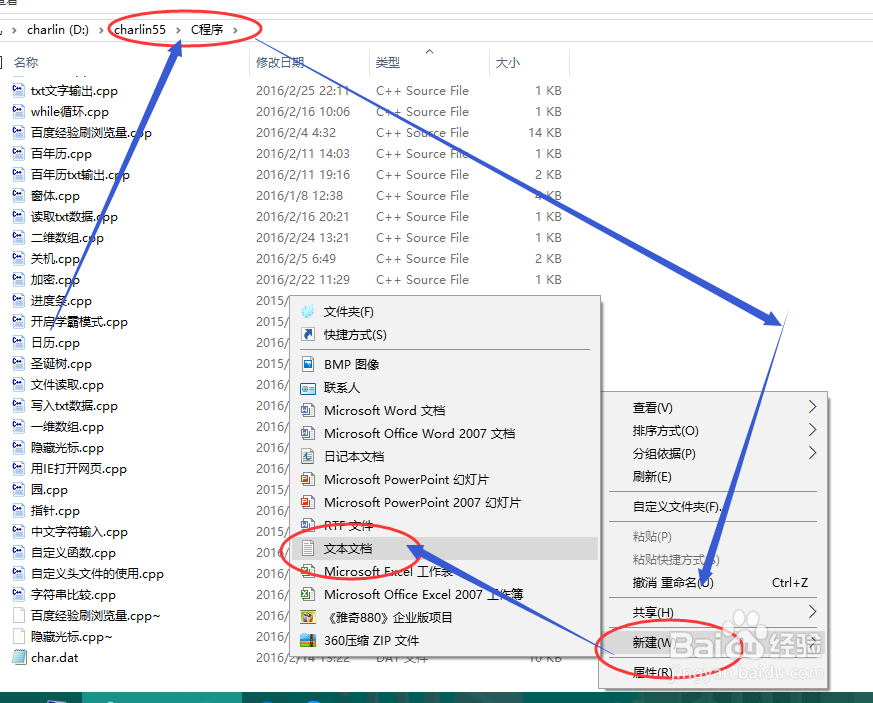
Task: Click the 园.cpp file icon
Action: (18, 489)
